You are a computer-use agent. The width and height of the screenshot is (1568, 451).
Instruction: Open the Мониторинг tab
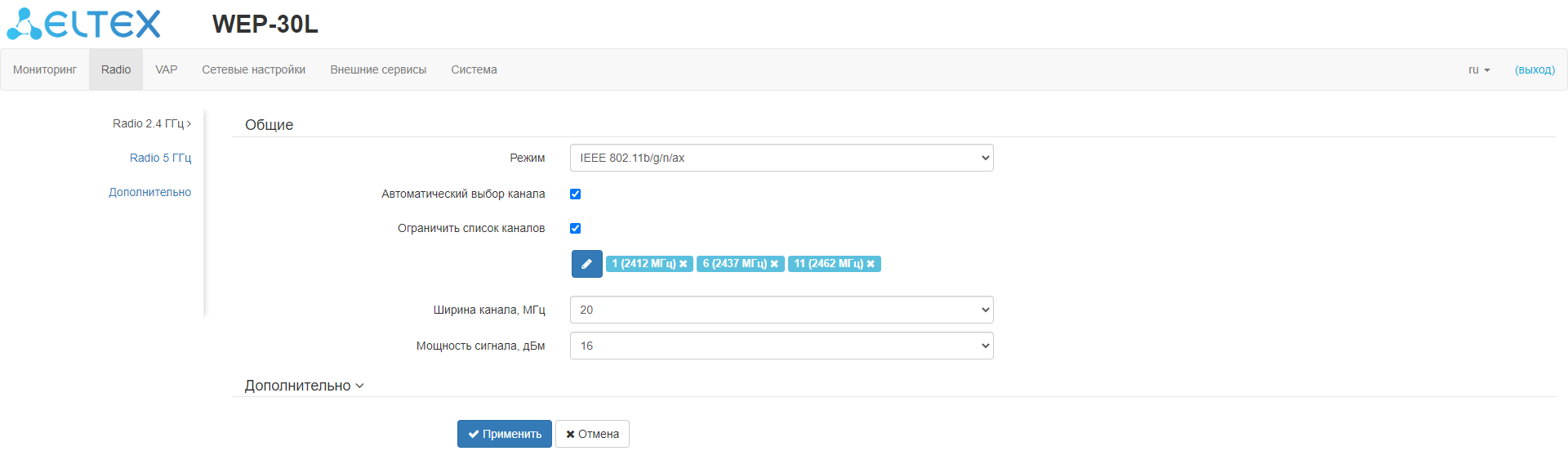coord(45,69)
